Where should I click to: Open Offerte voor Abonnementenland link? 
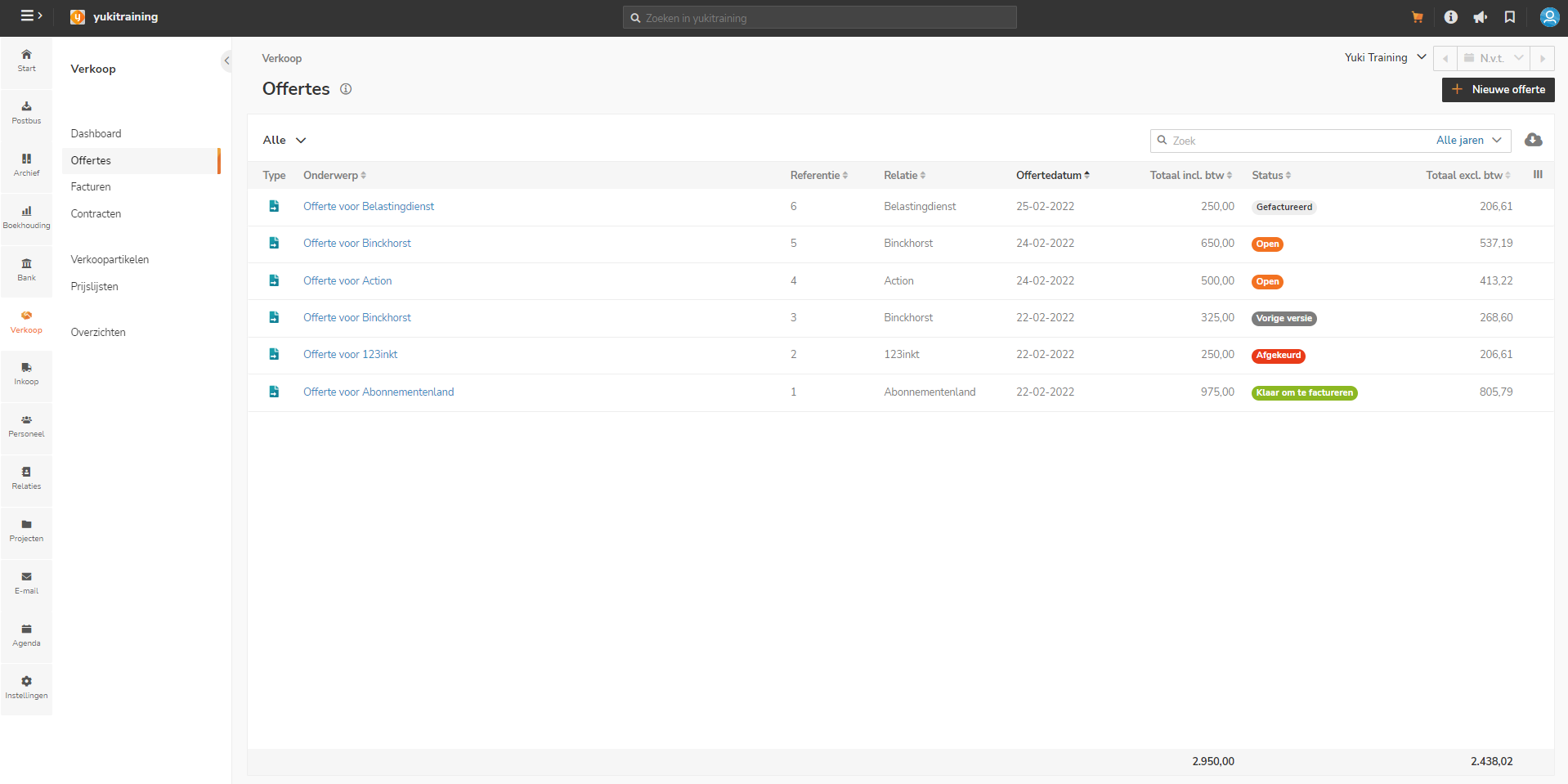pyautogui.click(x=379, y=392)
